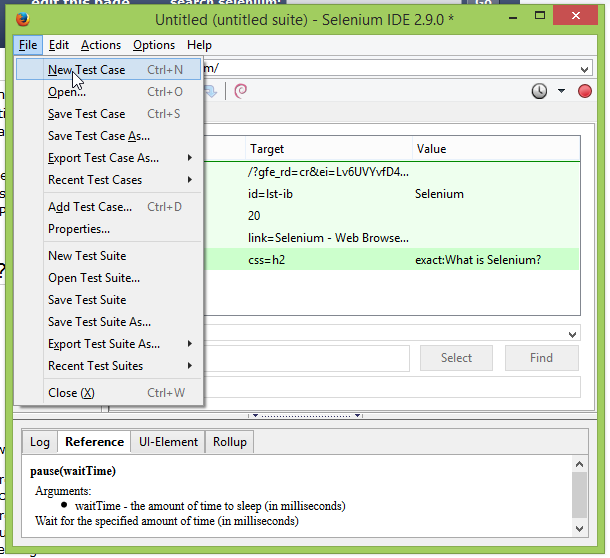Open the Base URL dropdown arrow
This screenshot has width=610, height=558.
pyautogui.click(x=584, y=70)
